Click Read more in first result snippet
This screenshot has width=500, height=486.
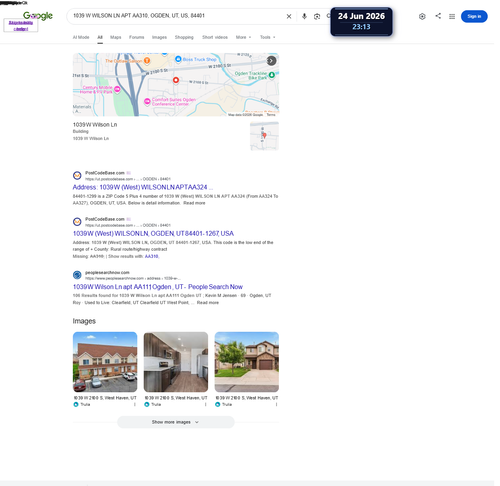click(x=194, y=203)
